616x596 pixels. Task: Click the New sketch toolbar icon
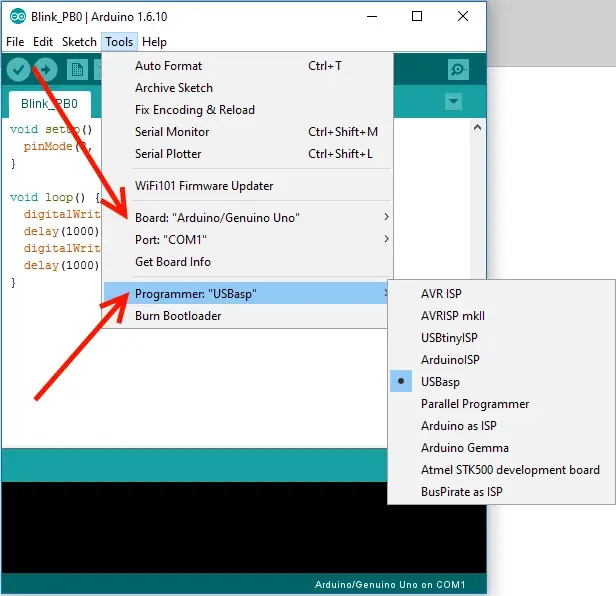(77, 69)
